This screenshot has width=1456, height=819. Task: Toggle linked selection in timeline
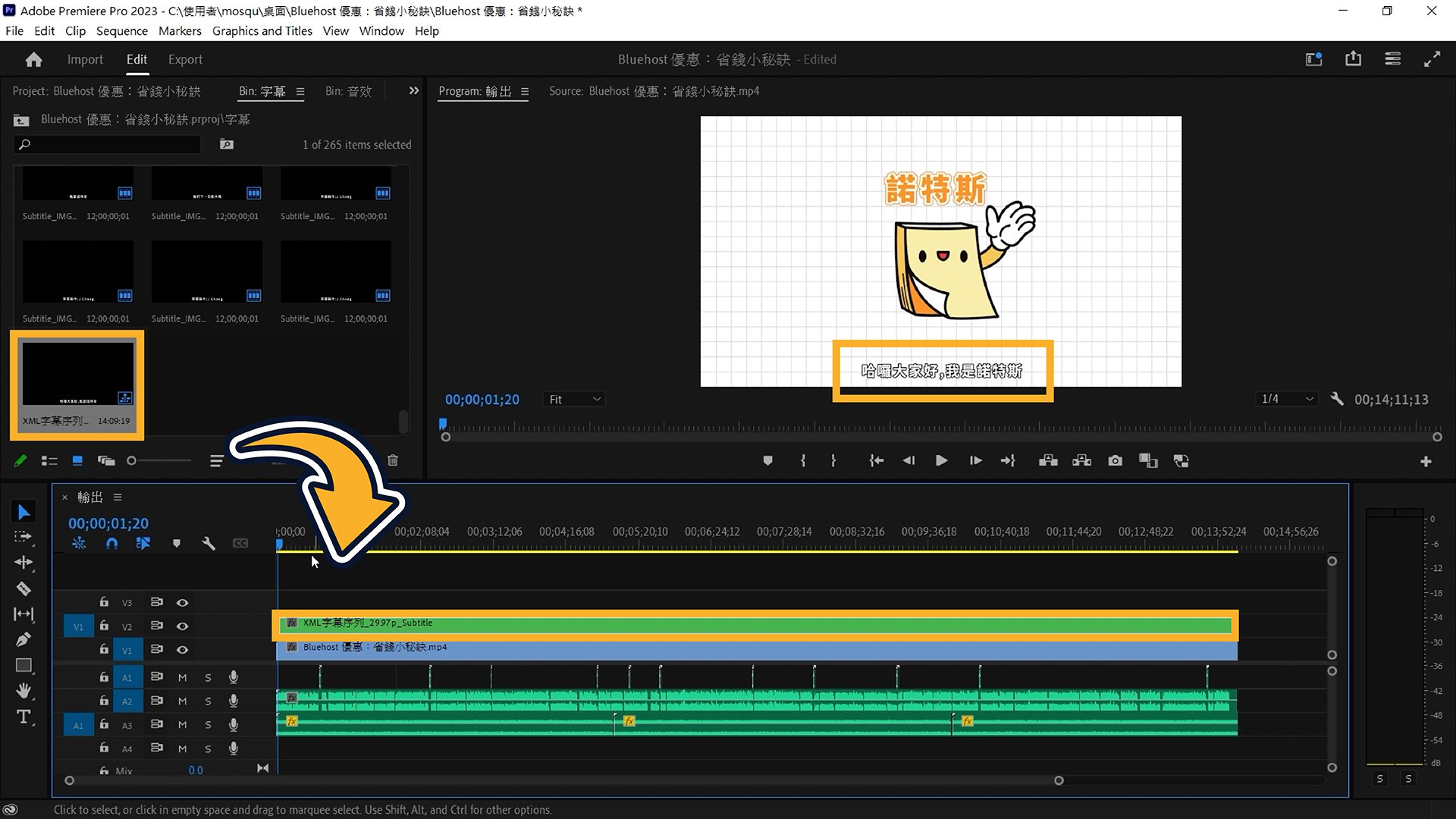pos(143,543)
